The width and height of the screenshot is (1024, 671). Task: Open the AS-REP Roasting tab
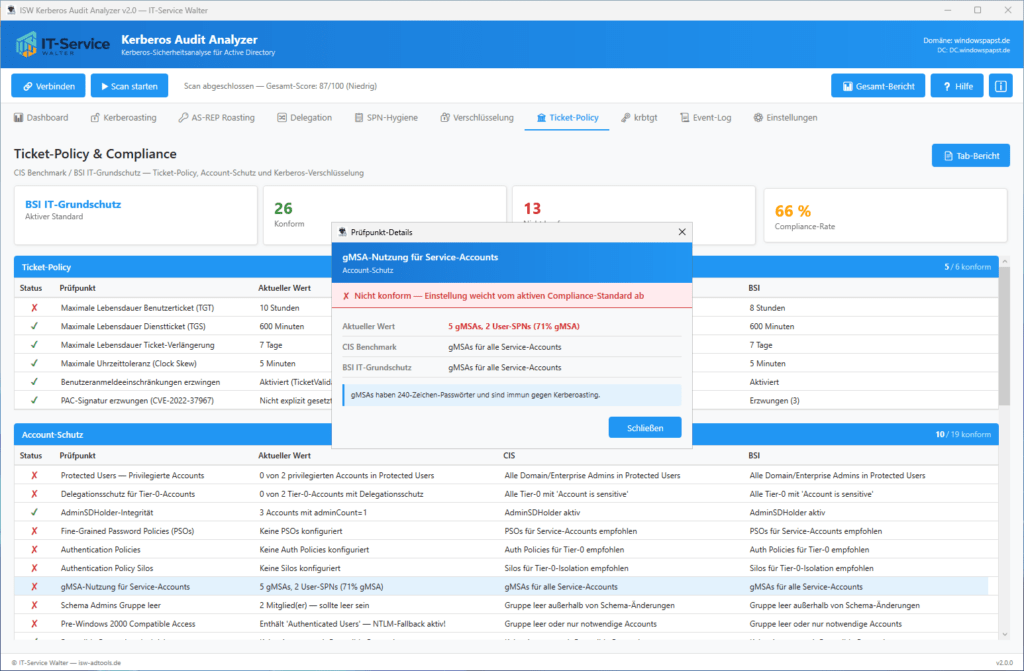(216, 118)
